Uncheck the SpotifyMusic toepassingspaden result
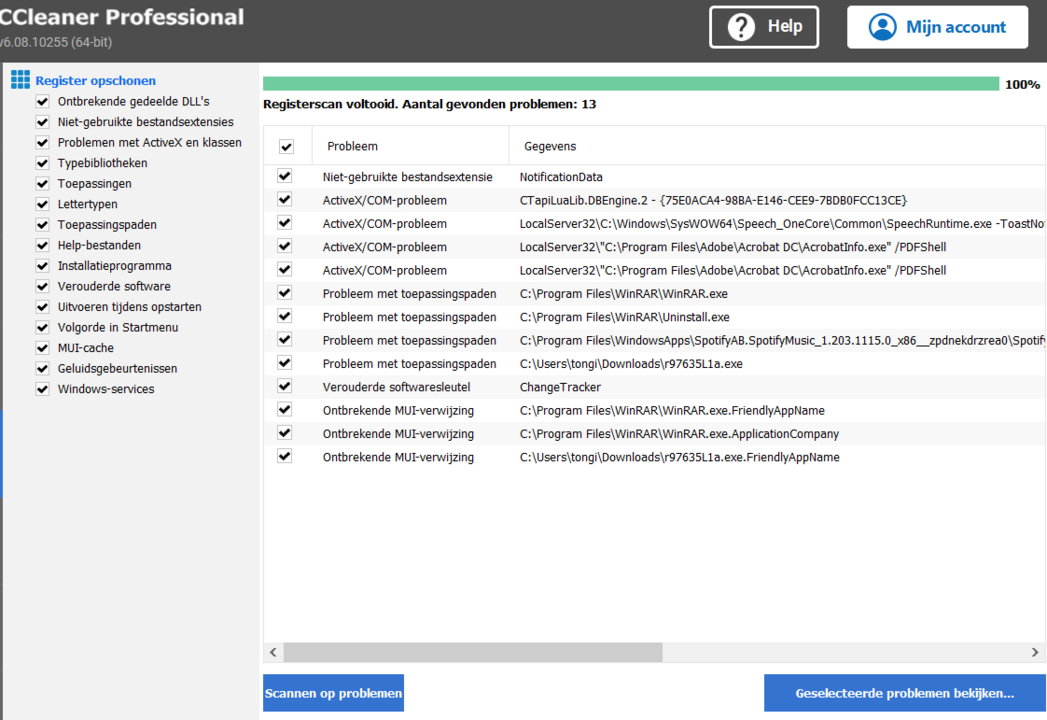Image resolution: width=1047 pixels, height=720 pixels. tap(284, 340)
